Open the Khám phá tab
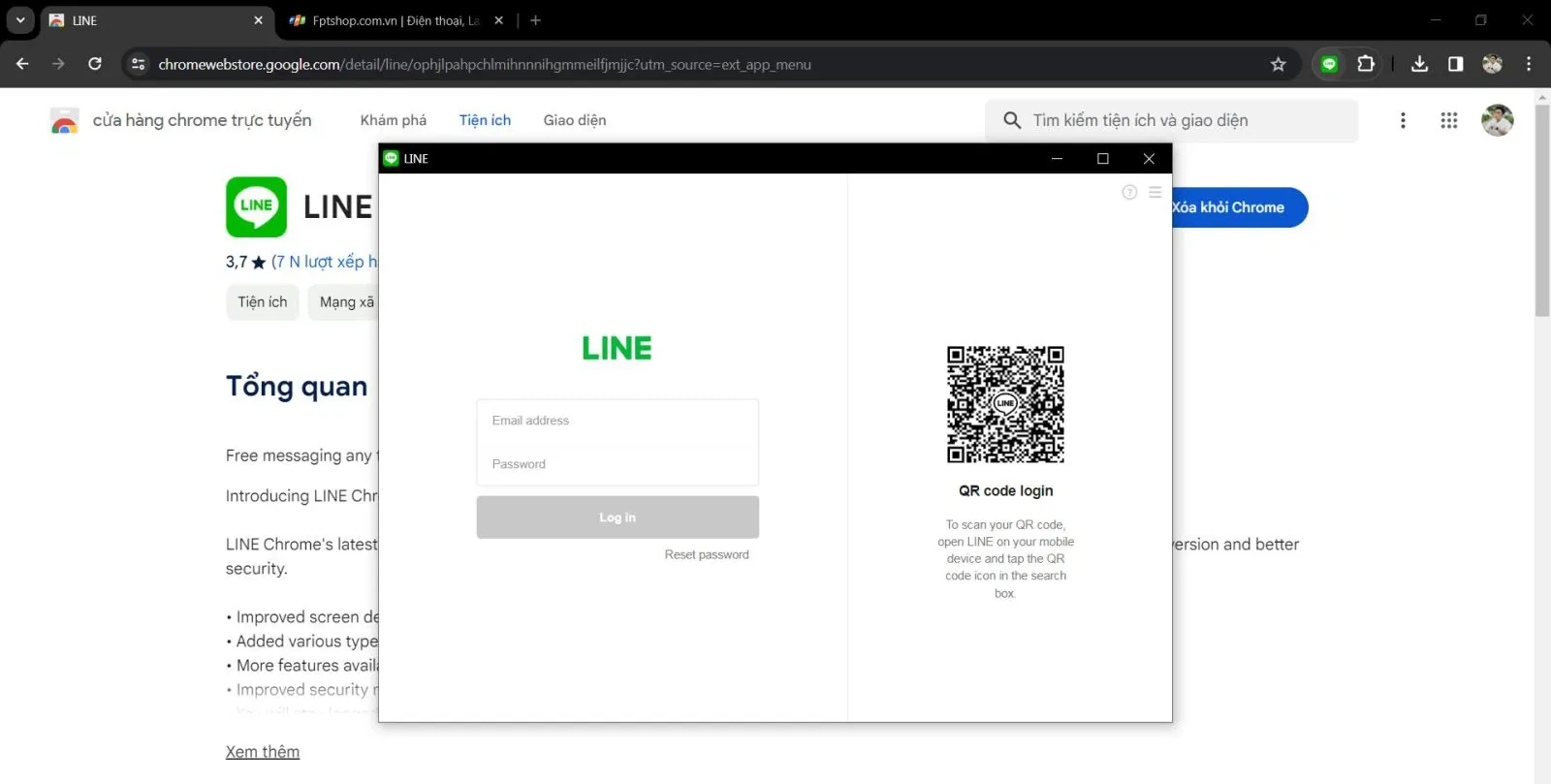Viewport: 1551px width, 784px height. point(394,120)
